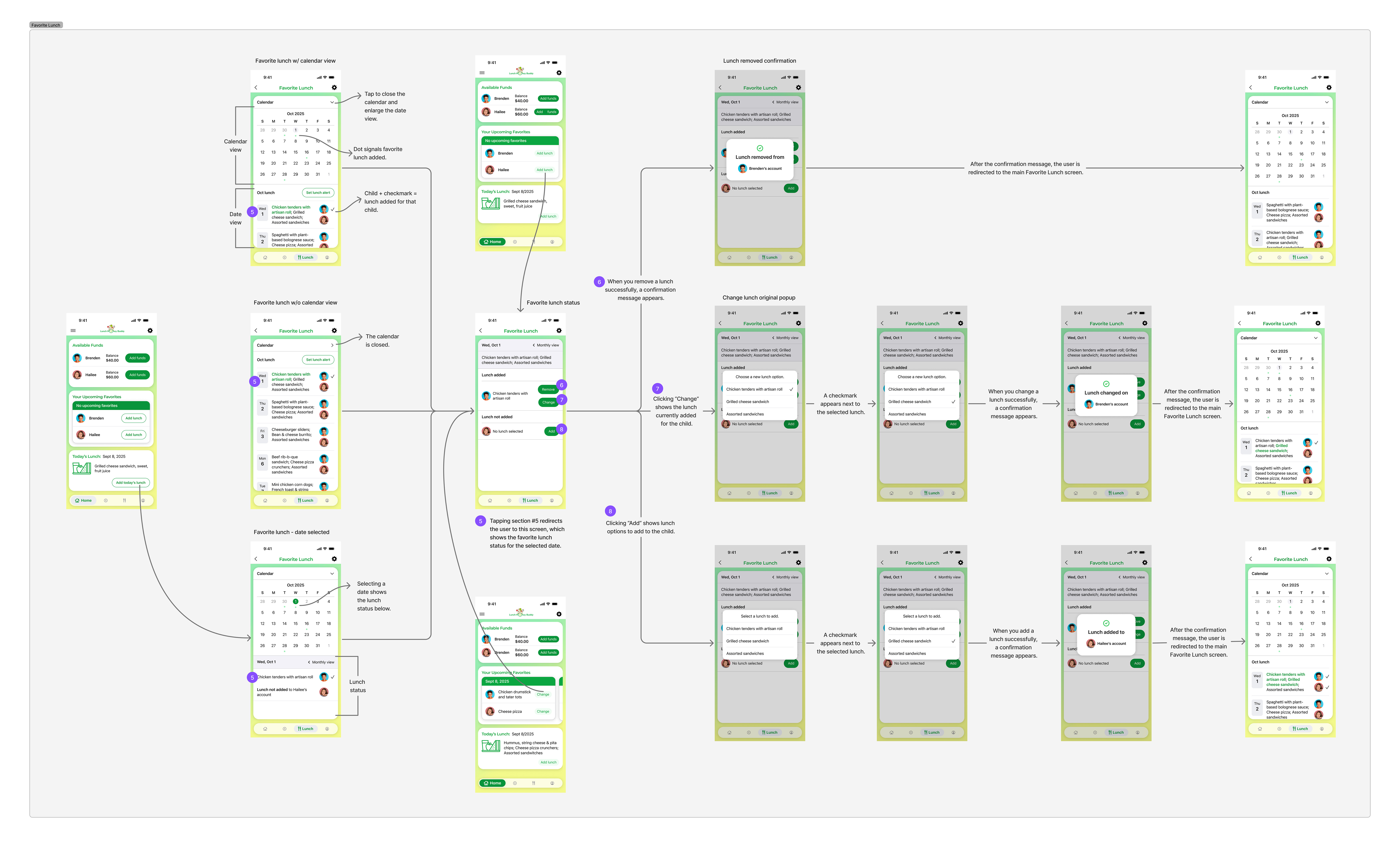1400x847 pixels.
Task: Open 'Monthly view' on 'Favorite lunch - date selected' screen
Action: click(321, 662)
